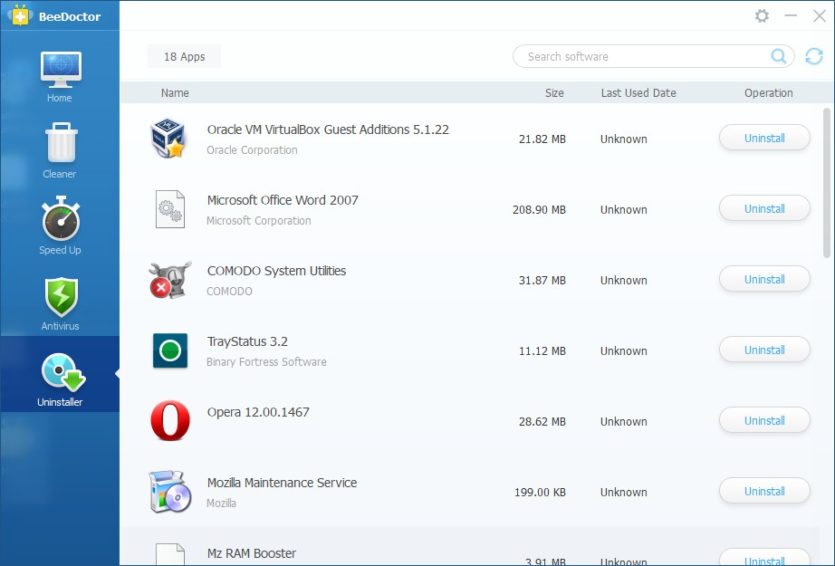Click the app list vertical scrollbar
This screenshot has height=566, width=835.
coord(826,184)
